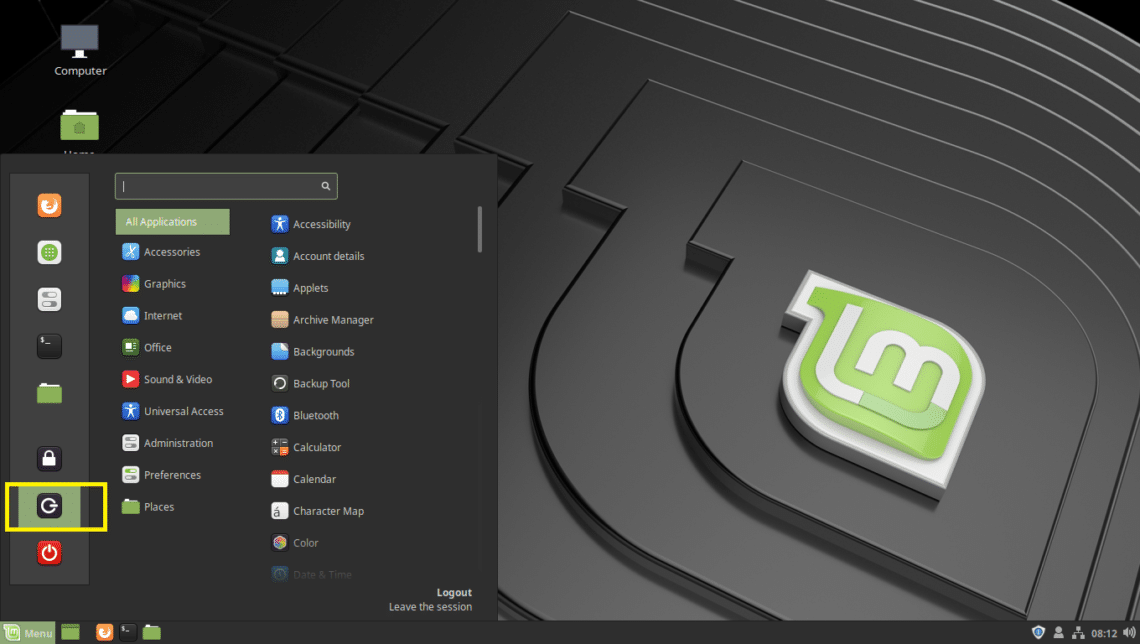Screen dimensions: 1140x644
Task: Open the Calculator application
Action: click(315, 447)
